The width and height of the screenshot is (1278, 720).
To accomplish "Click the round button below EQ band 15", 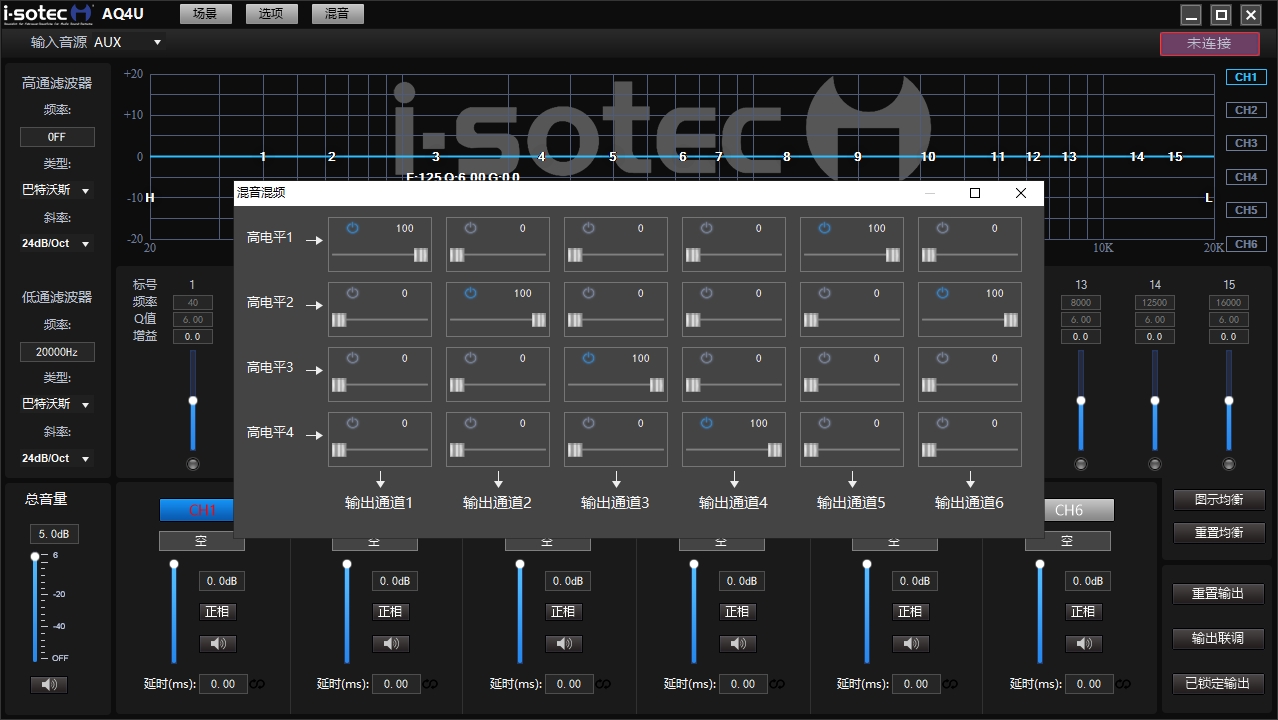I will coord(1229,464).
